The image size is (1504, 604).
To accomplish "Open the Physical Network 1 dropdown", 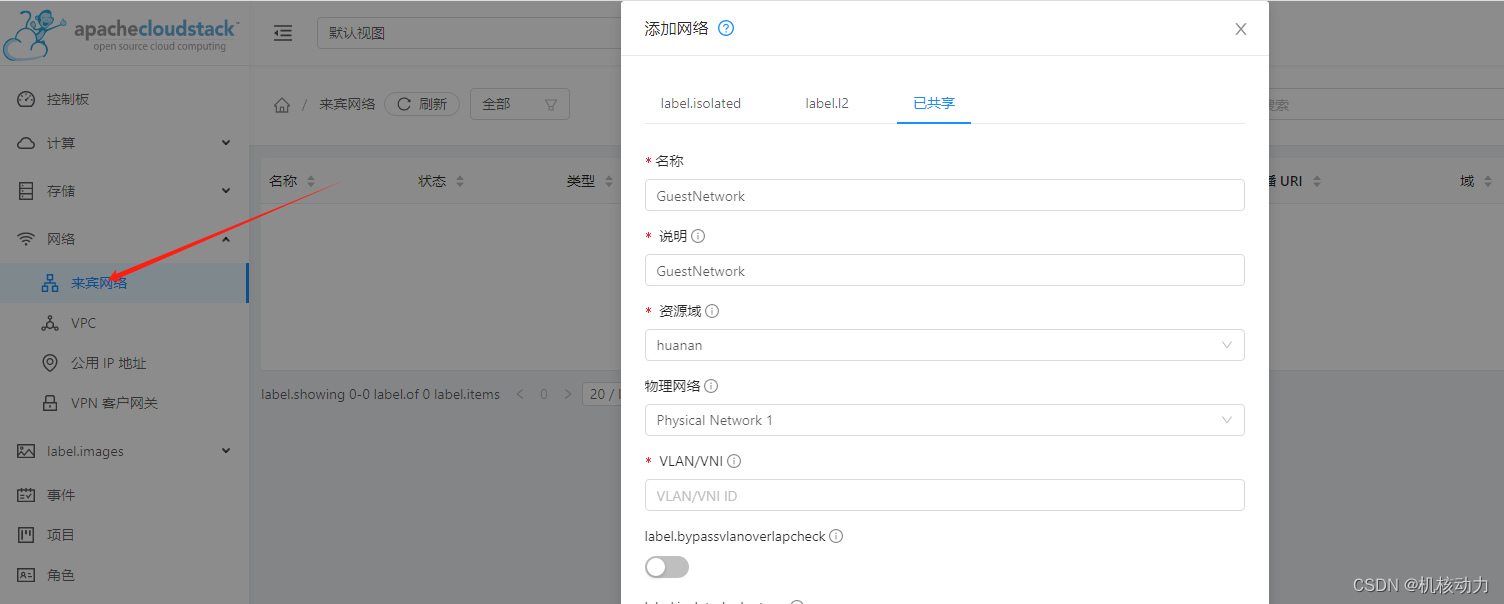I will 944,419.
